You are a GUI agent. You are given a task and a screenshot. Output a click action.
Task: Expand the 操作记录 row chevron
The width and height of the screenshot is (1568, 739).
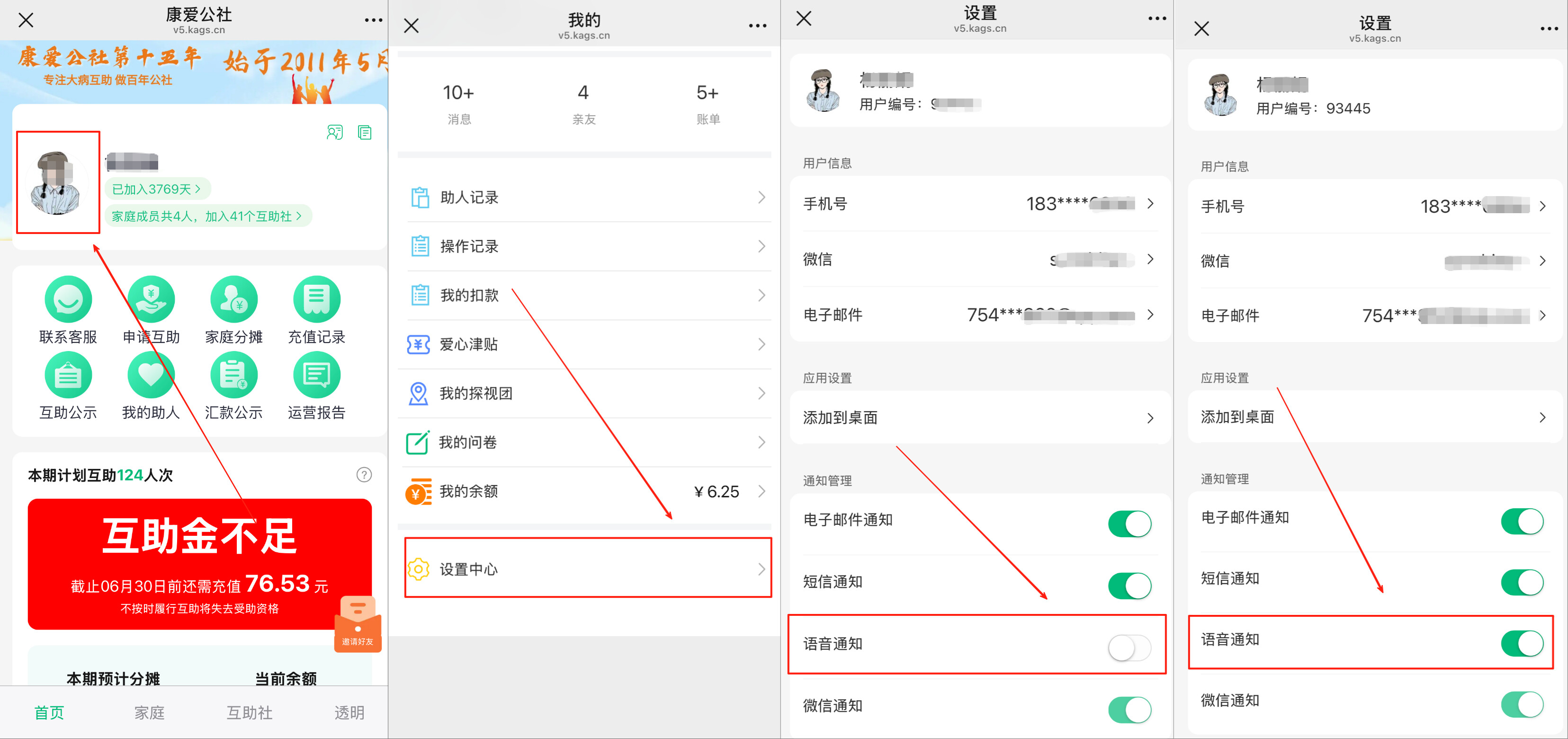(762, 246)
